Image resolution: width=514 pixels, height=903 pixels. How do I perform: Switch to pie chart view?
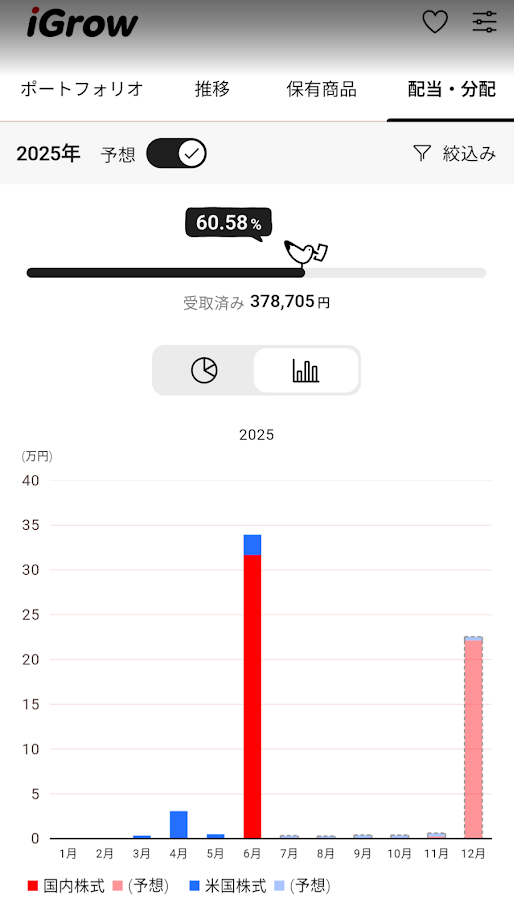[x=204, y=370]
